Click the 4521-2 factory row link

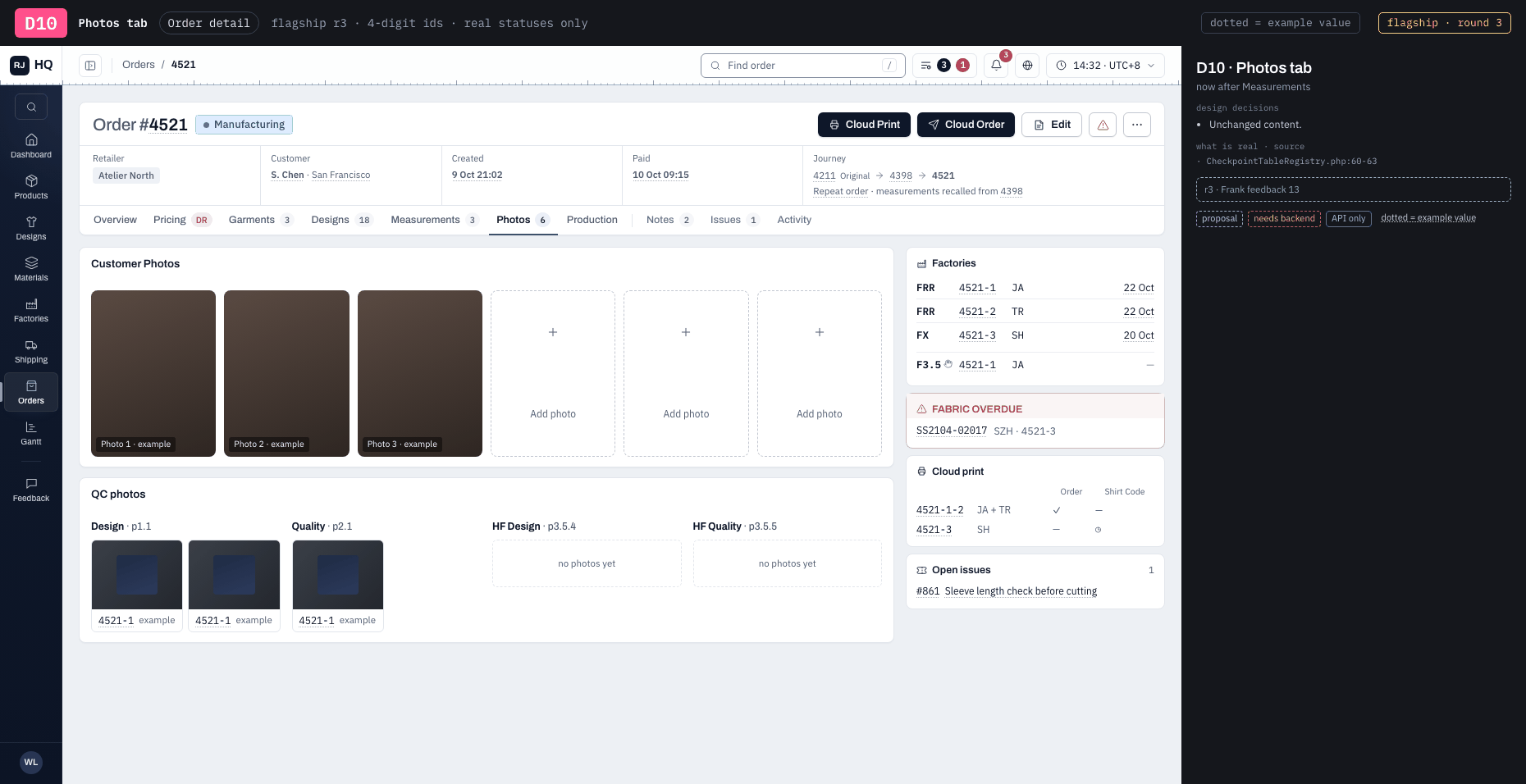pos(977,312)
